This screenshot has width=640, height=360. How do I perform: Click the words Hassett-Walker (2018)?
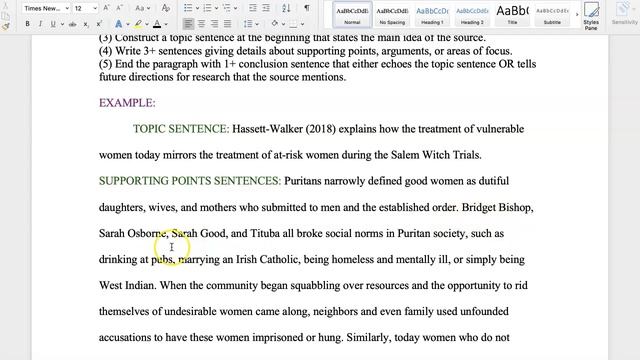(x=284, y=129)
